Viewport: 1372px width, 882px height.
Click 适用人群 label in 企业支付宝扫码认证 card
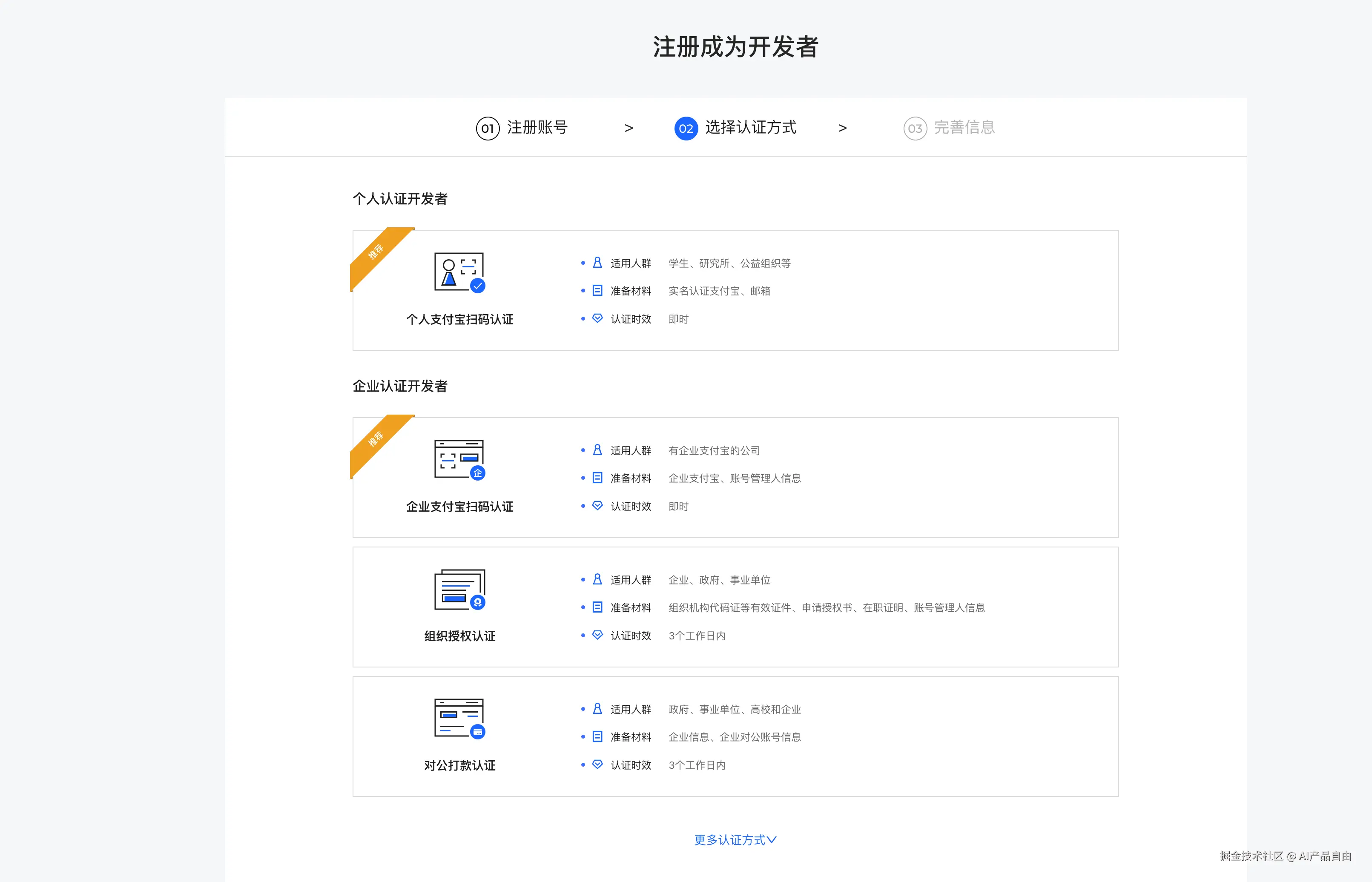(x=631, y=451)
